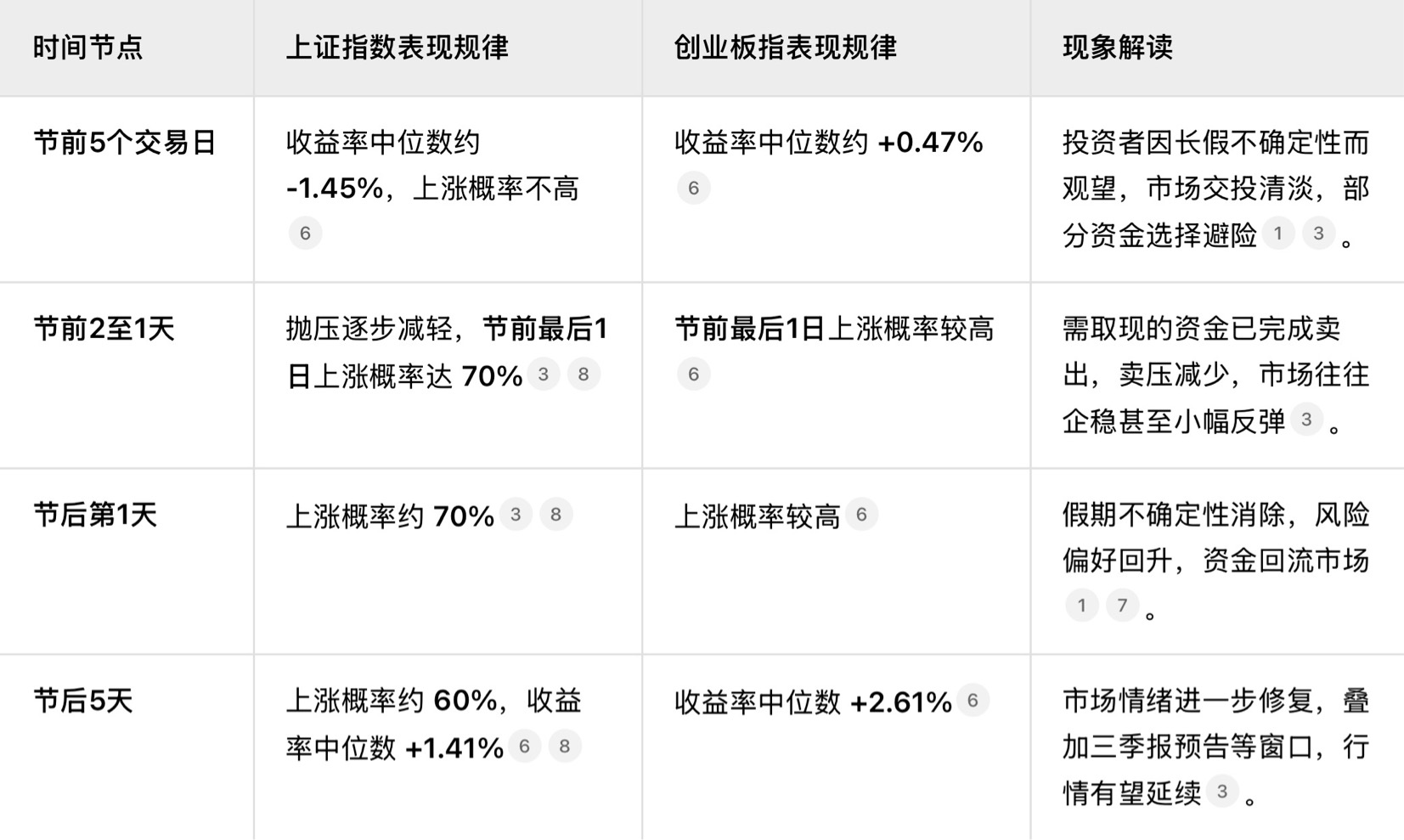
Task: Click citation 3 next to 上涨概率约 70%
Action: pyautogui.click(x=515, y=514)
